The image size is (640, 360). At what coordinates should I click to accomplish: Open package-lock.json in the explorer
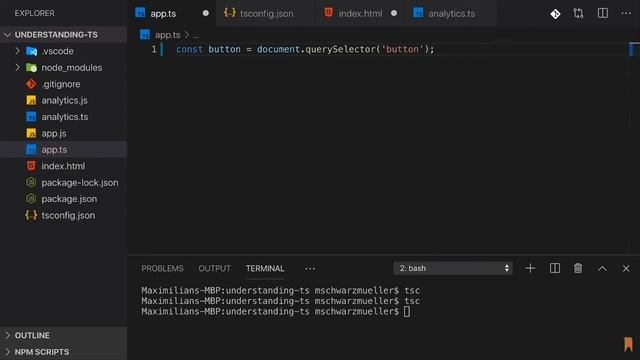point(63,182)
